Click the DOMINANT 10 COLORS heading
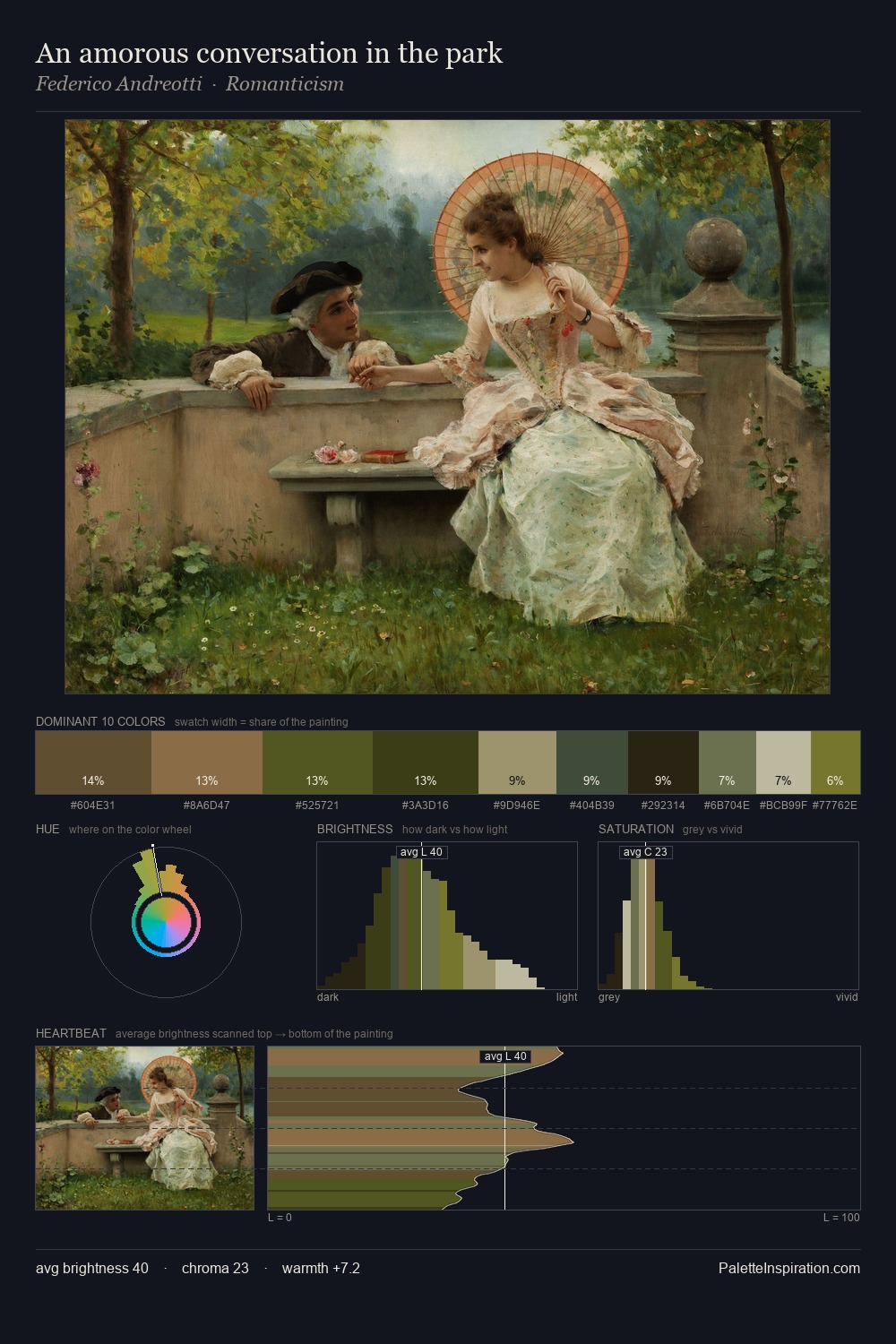This screenshot has width=896, height=1344. tap(100, 721)
